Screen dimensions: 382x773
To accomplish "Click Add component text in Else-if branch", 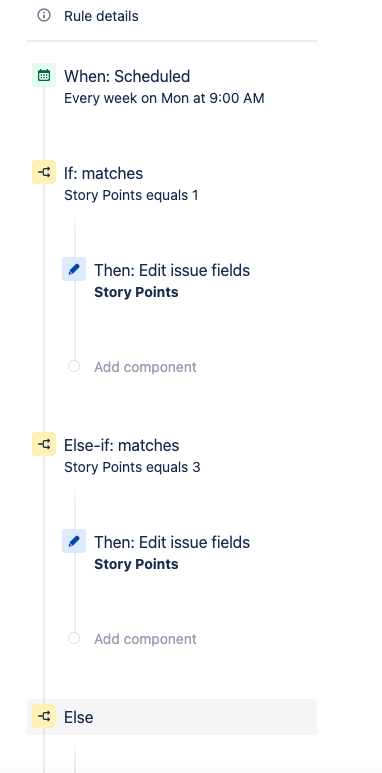I will tap(145, 639).
